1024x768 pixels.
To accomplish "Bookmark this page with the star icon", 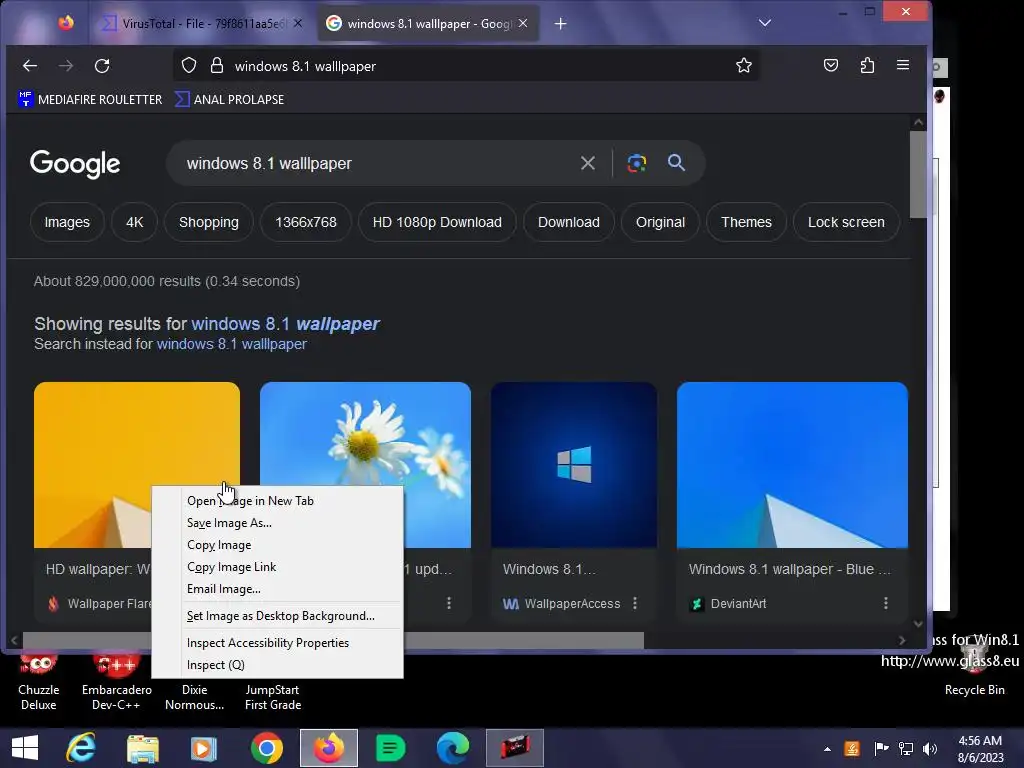I will [x=744, y=65].
